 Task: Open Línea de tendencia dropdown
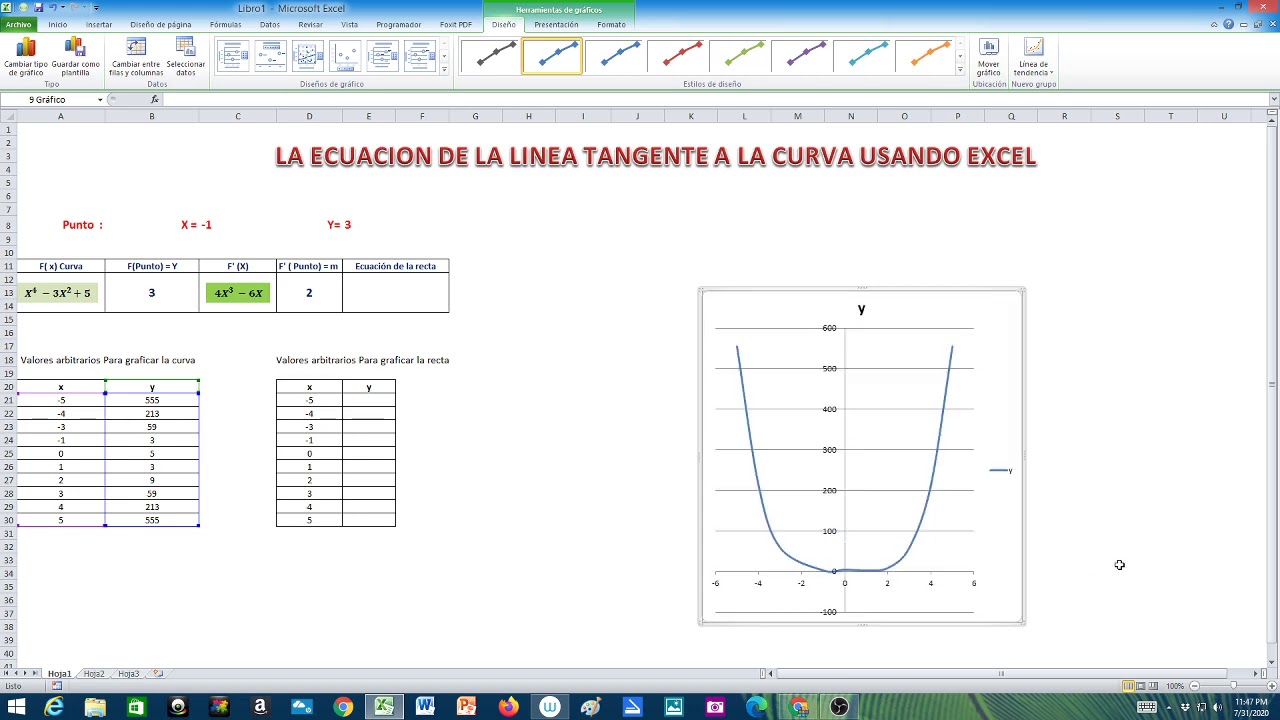click(1033, 57)
